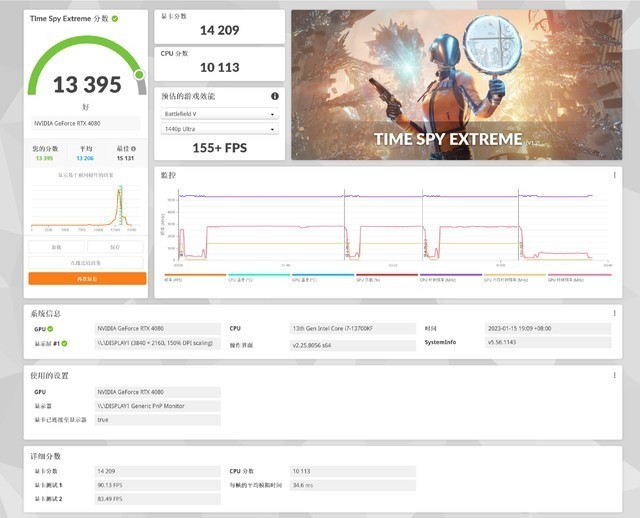The image size is (640, 518).
Task: Click the info icon in estimated game performance
Action: point(275,96)
